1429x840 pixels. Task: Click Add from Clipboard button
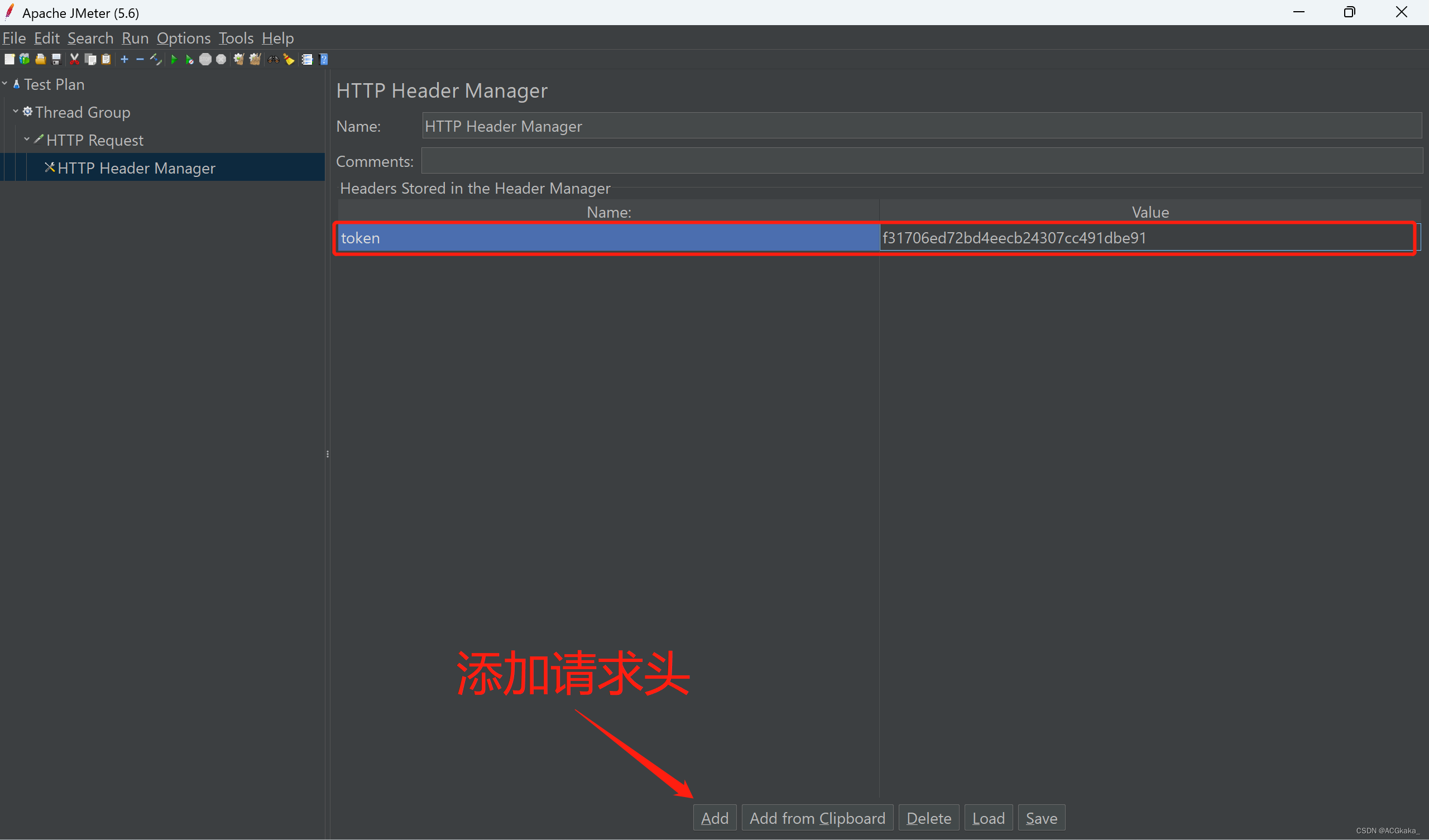pos(817,818)
